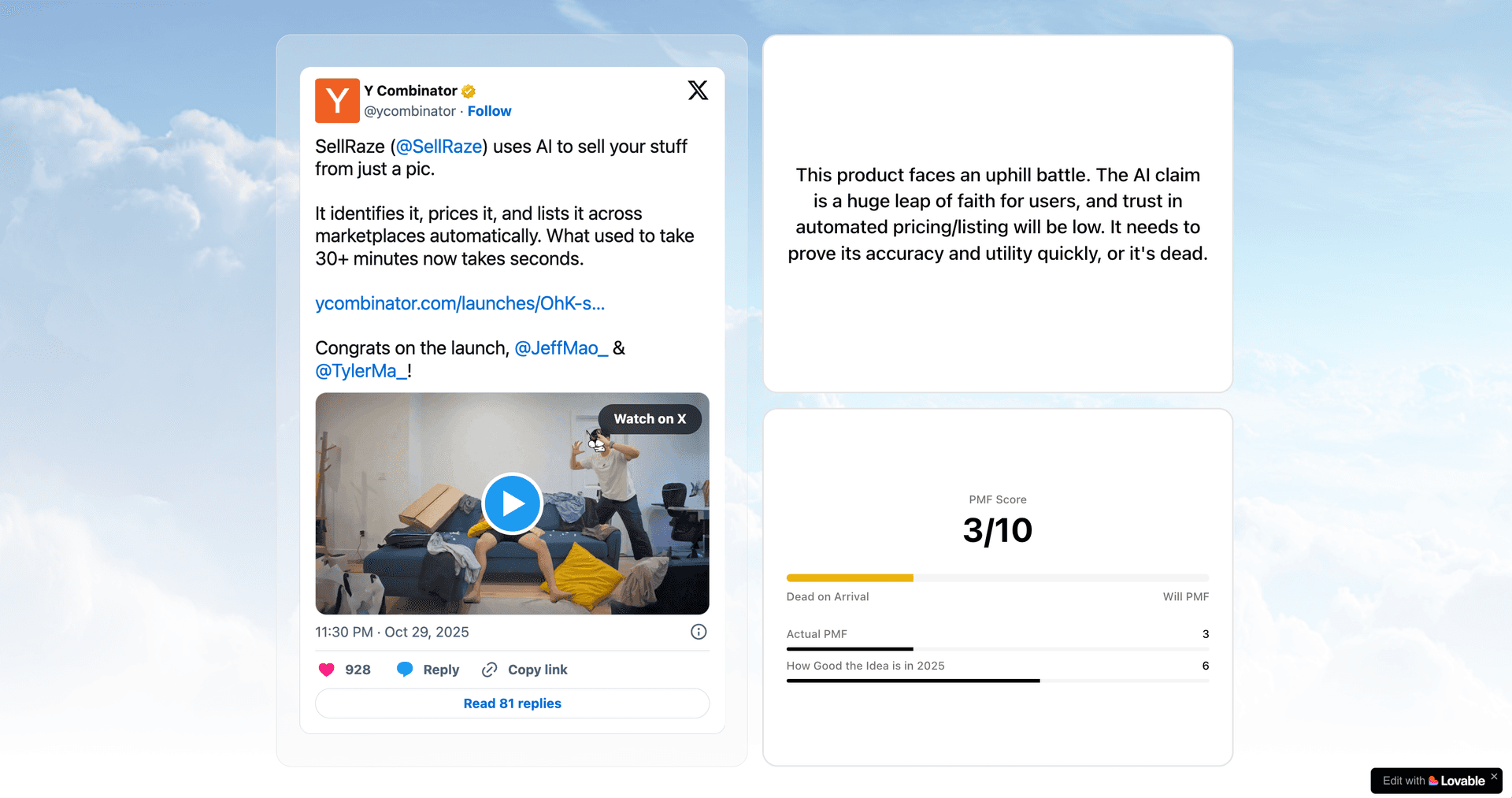Click the X logo icon
This screenshot has height=798, width=1512.
coord(698,91)
